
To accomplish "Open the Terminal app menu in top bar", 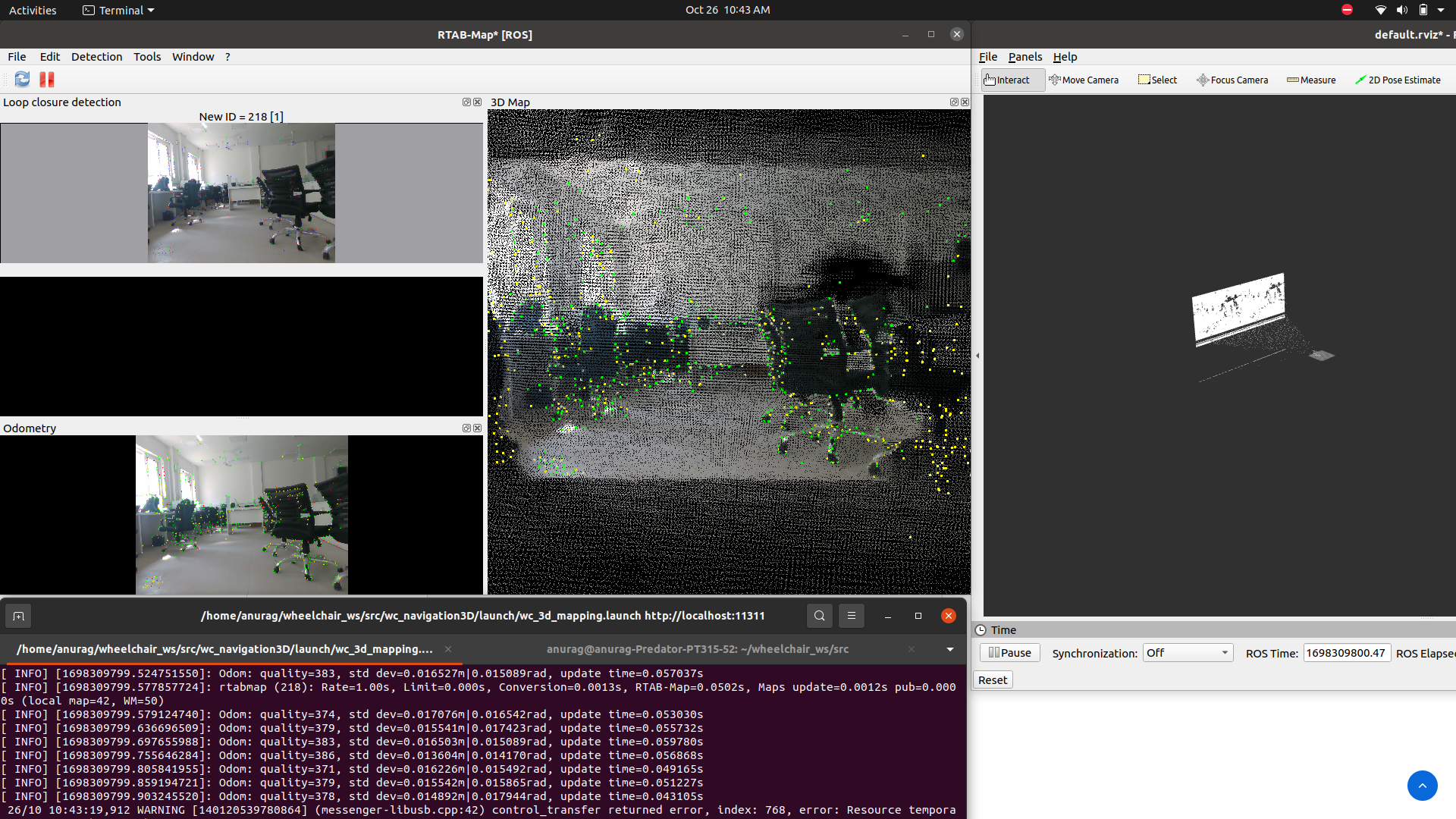I will [119, 11].
